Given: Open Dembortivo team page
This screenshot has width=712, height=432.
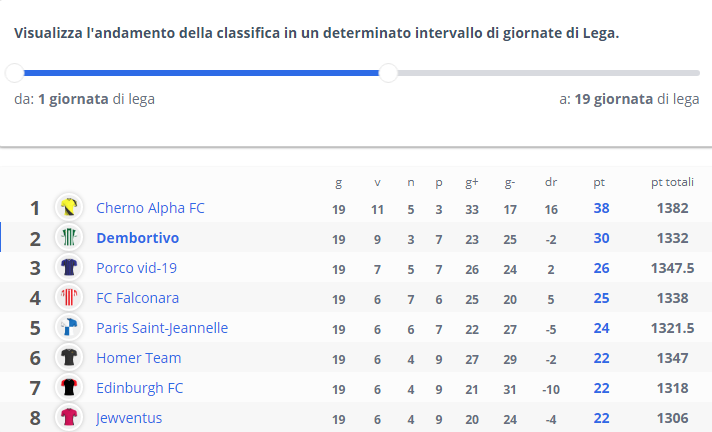Looking at the screenshot, I should (x=138, y=238).
